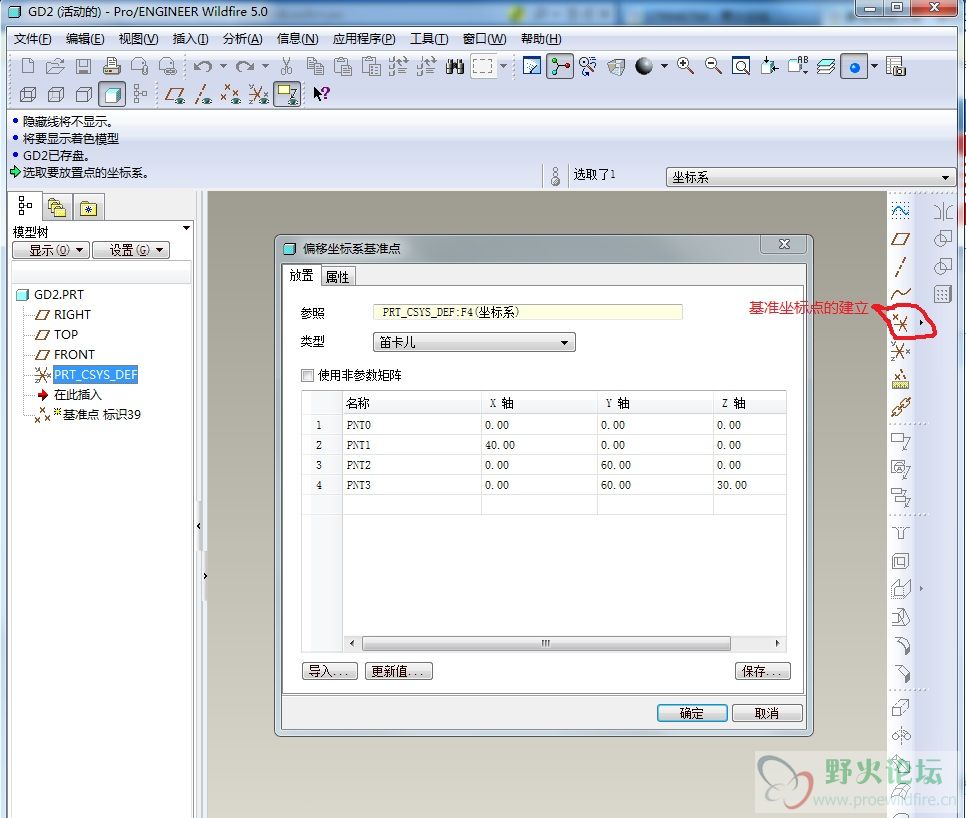
Task: Open the 插入(I) menu
Action: tap(190, 39)
